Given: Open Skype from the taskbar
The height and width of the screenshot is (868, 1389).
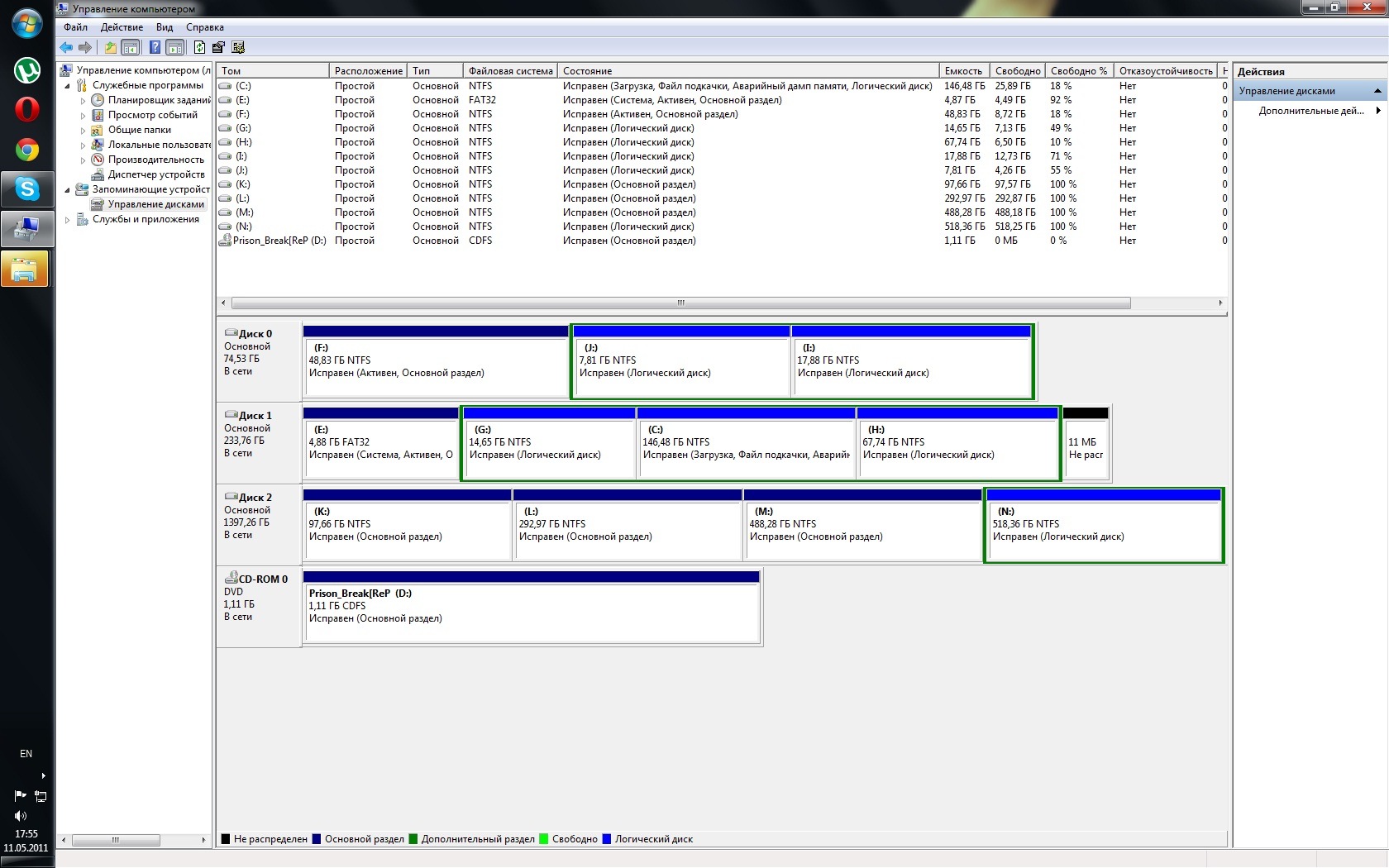Looking at the screenshot, I should coord(27,189).
